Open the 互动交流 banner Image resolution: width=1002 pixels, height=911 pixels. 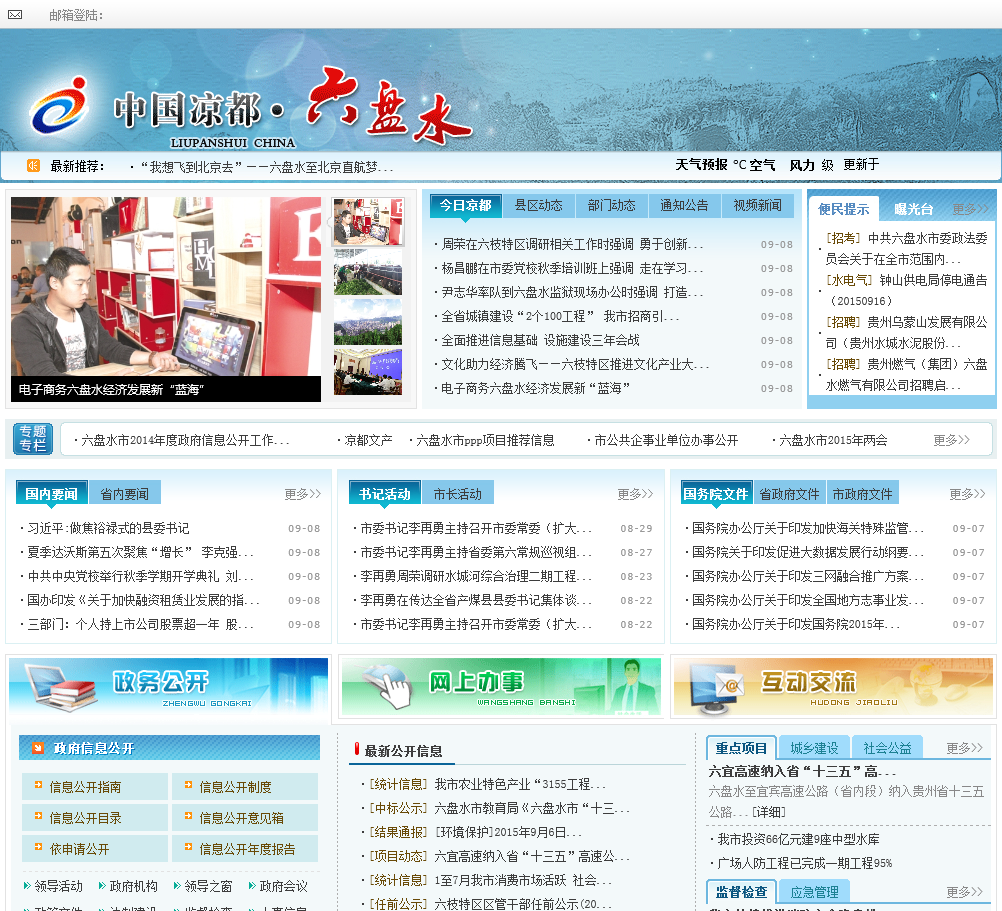point(833,687)
